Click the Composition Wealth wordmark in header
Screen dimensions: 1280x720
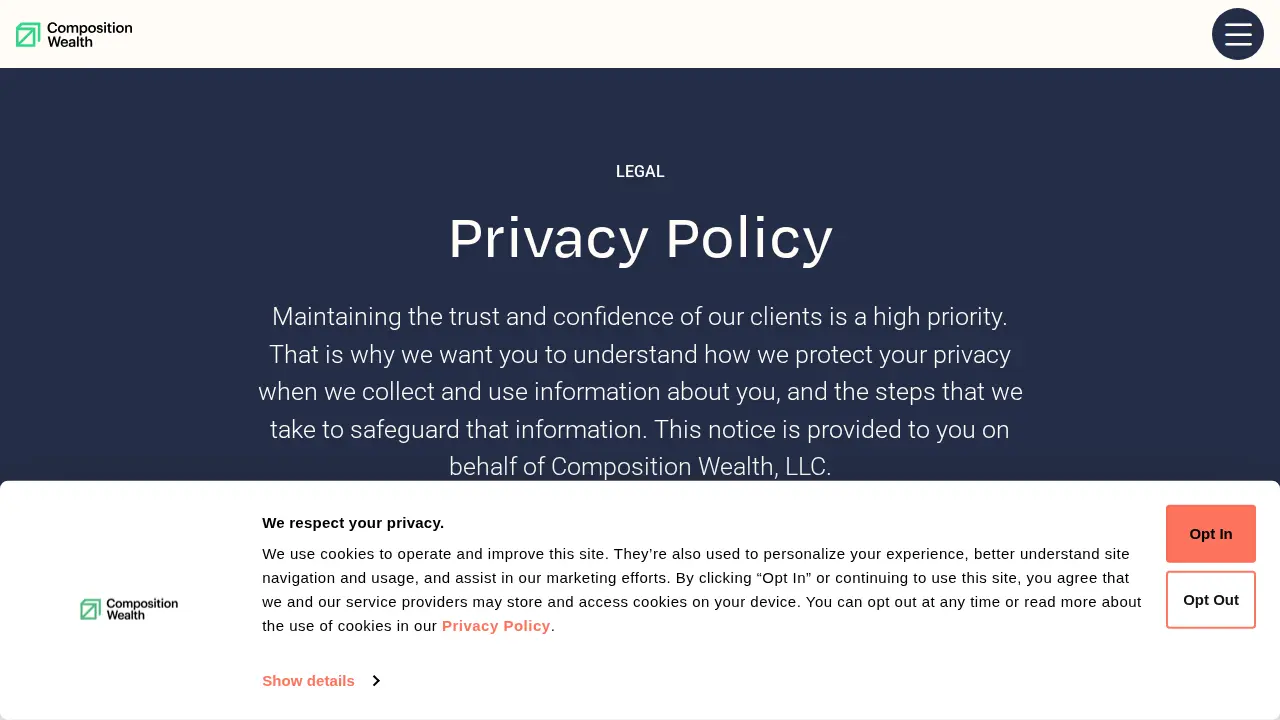point(89,35)
